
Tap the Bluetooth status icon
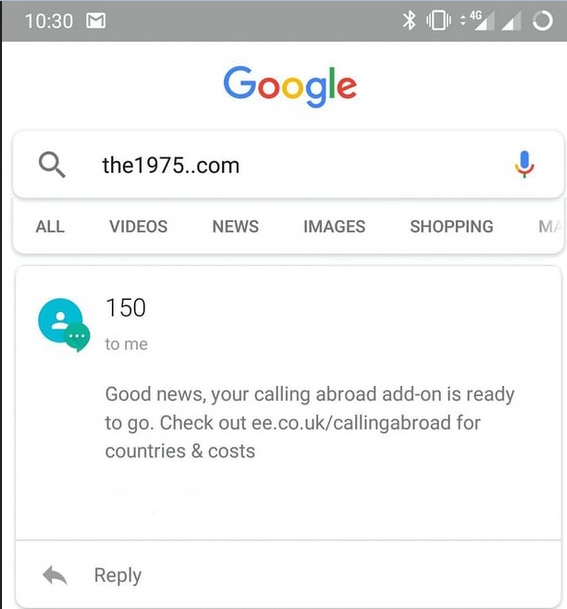409,20
